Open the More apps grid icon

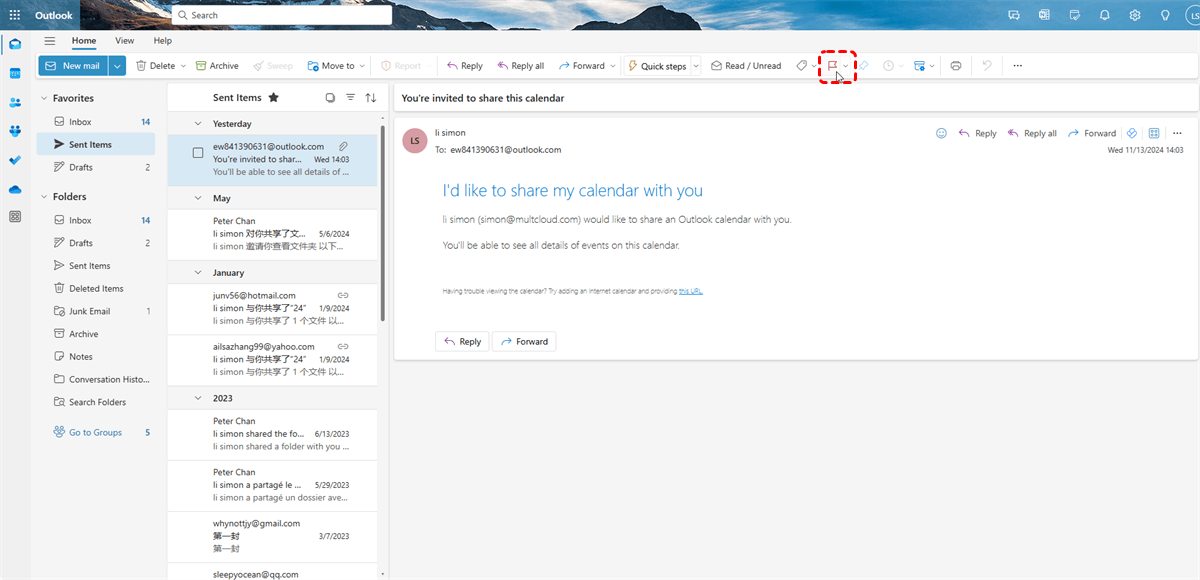(x=15, y=217)
